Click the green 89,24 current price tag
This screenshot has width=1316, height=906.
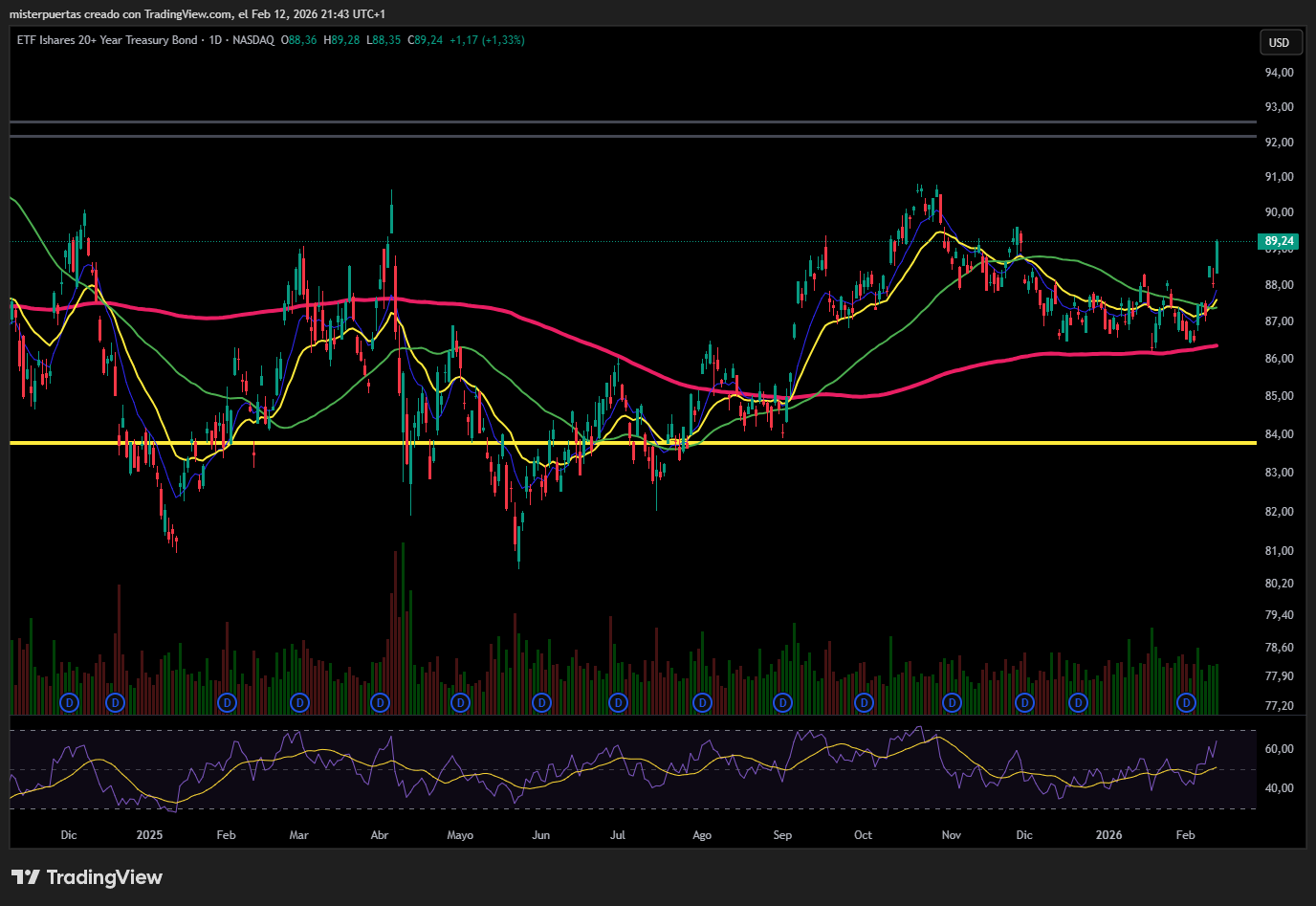point(1279,241)
